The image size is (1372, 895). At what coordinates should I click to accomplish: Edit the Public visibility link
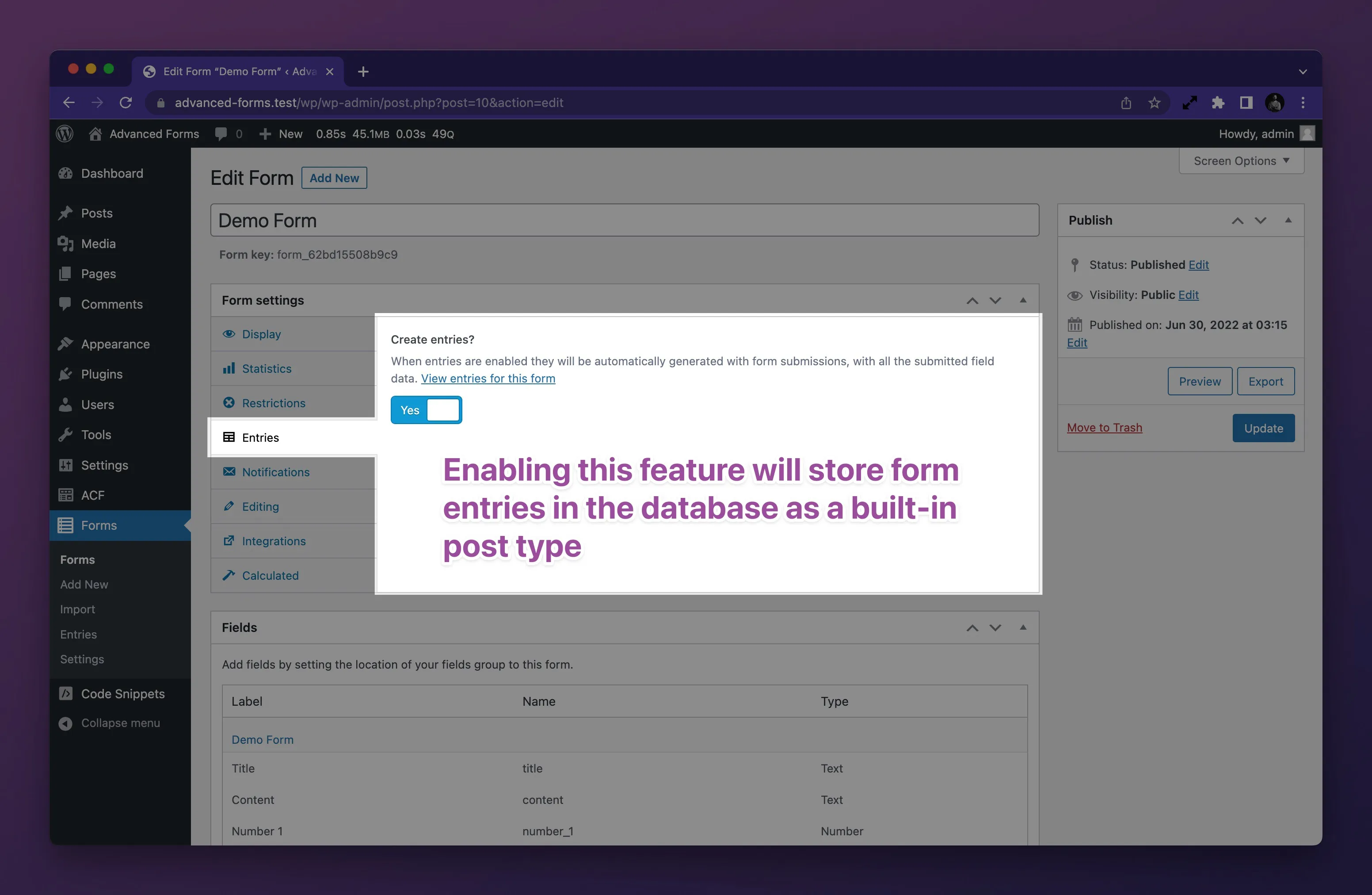click(1188, 295)
